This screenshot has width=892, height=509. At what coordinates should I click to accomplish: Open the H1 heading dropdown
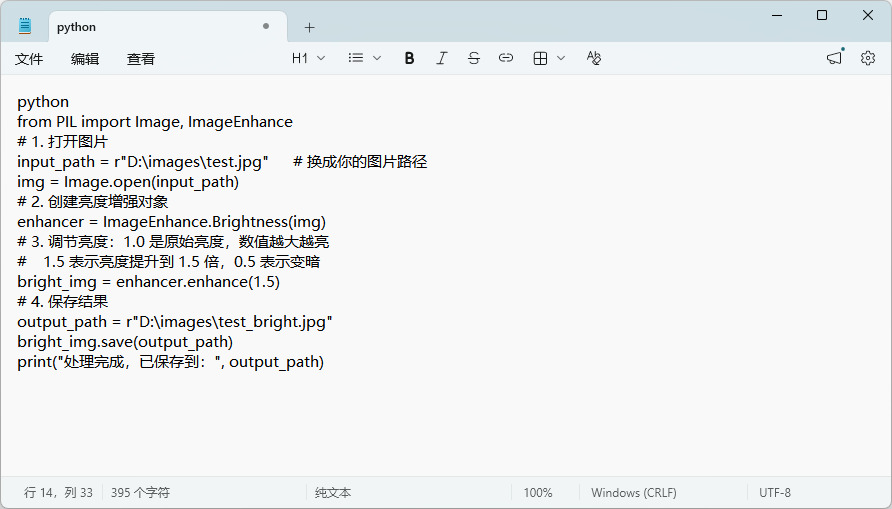(308, 58)
